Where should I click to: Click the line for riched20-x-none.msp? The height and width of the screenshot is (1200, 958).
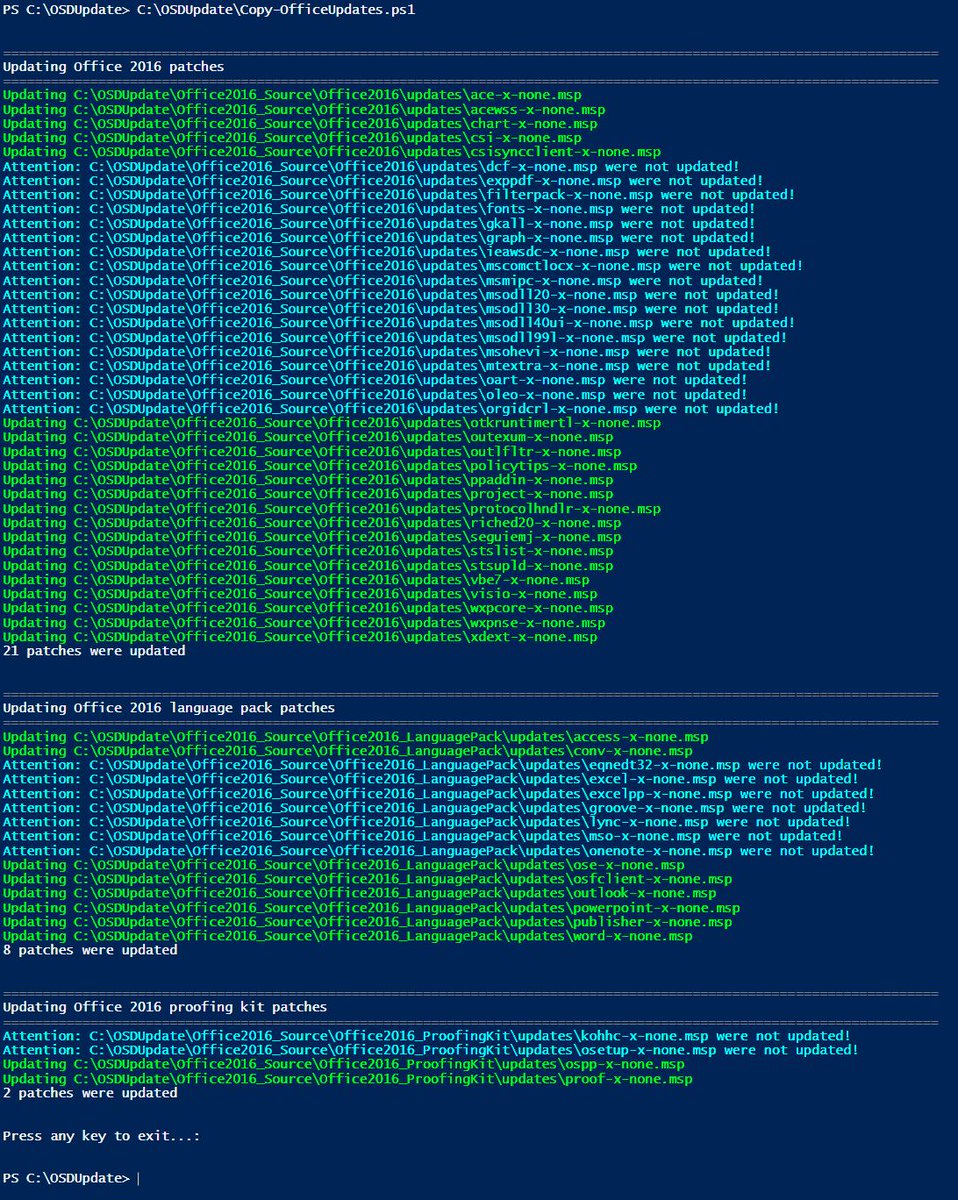point(312,523)
